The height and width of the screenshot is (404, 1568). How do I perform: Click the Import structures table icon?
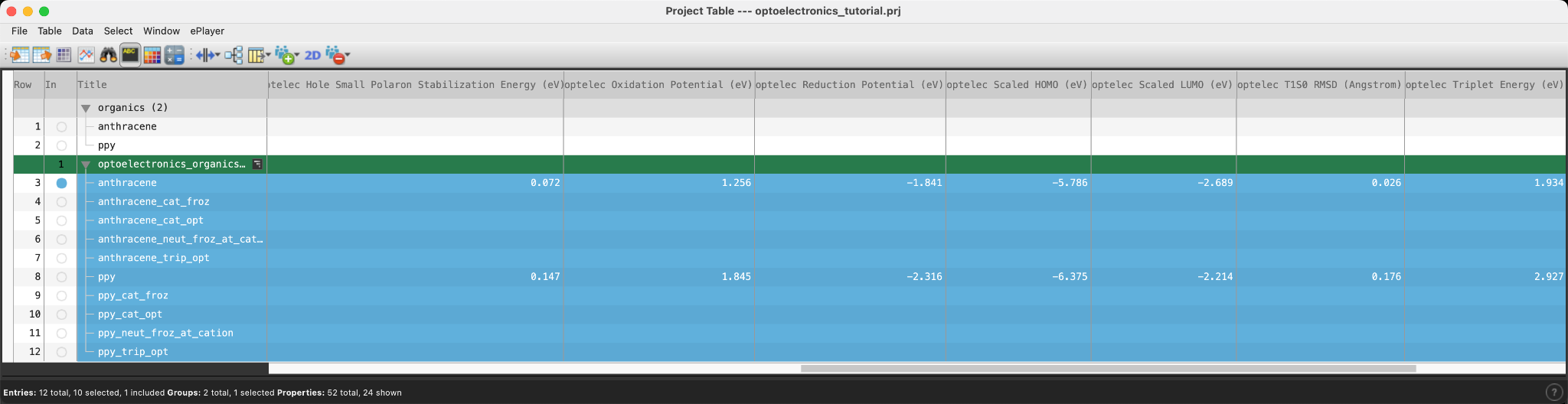click(20, 54)
